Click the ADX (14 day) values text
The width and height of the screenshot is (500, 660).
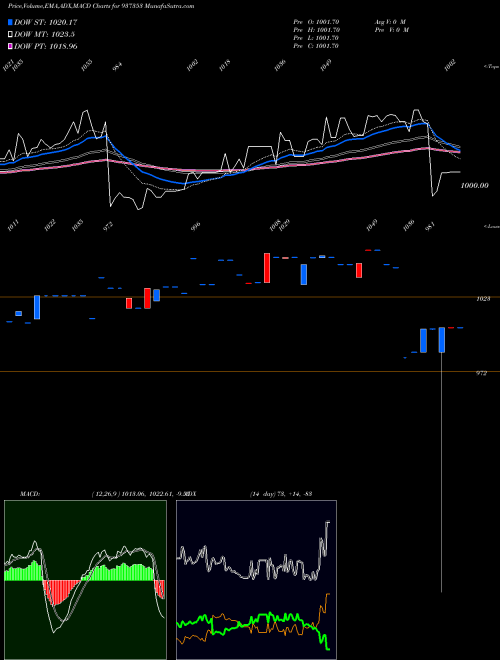(x=280, y=493)
